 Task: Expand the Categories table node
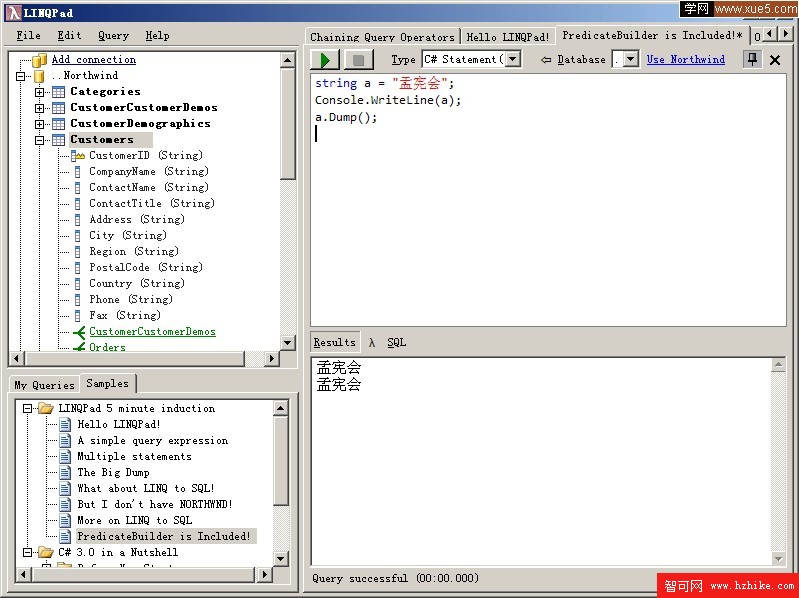pos(39,92)
